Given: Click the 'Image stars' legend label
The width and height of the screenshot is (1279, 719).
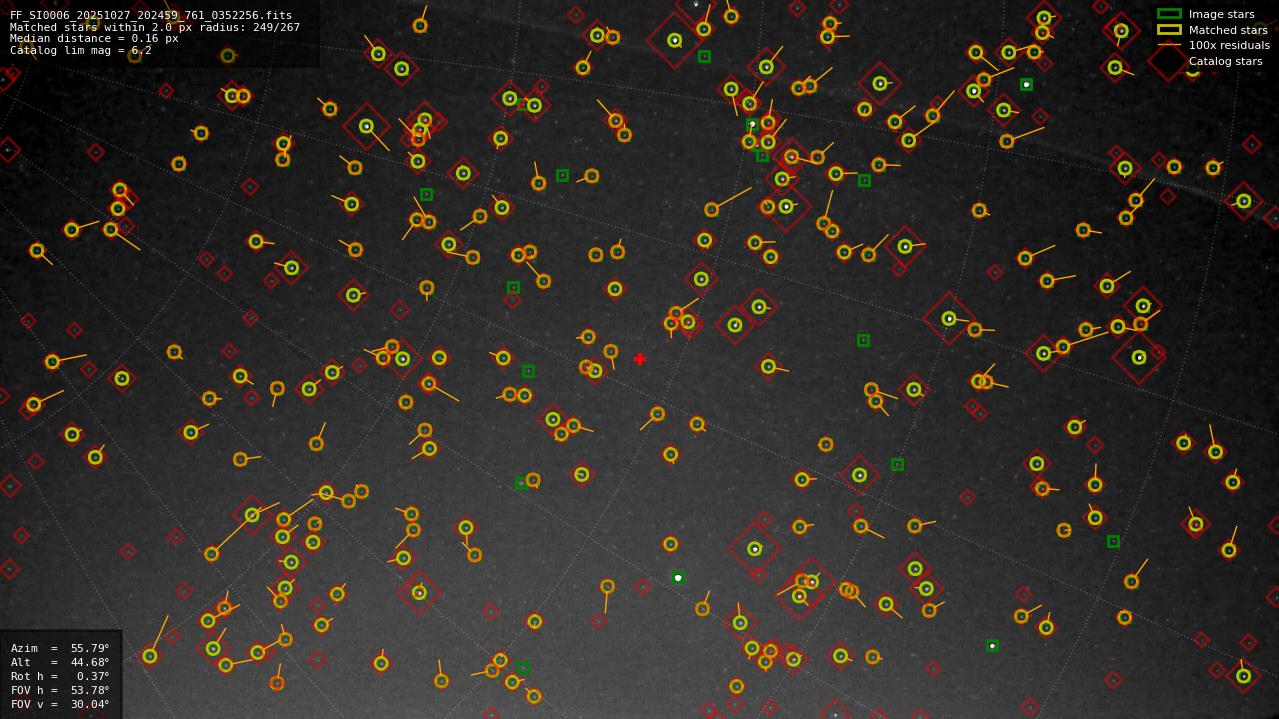Looking at the screenshot, I should tap(1222, 14).
